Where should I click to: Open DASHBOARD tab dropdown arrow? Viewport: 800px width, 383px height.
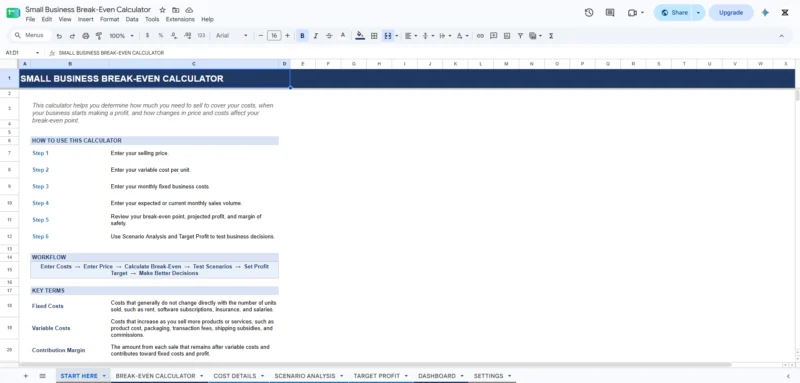pyautogui.click(x=461, y=376)
